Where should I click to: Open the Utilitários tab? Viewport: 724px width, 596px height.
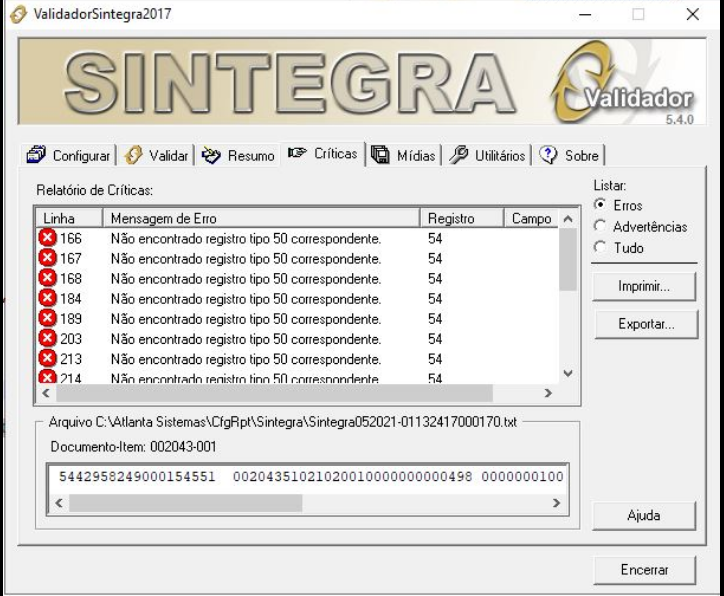point(488,155)
